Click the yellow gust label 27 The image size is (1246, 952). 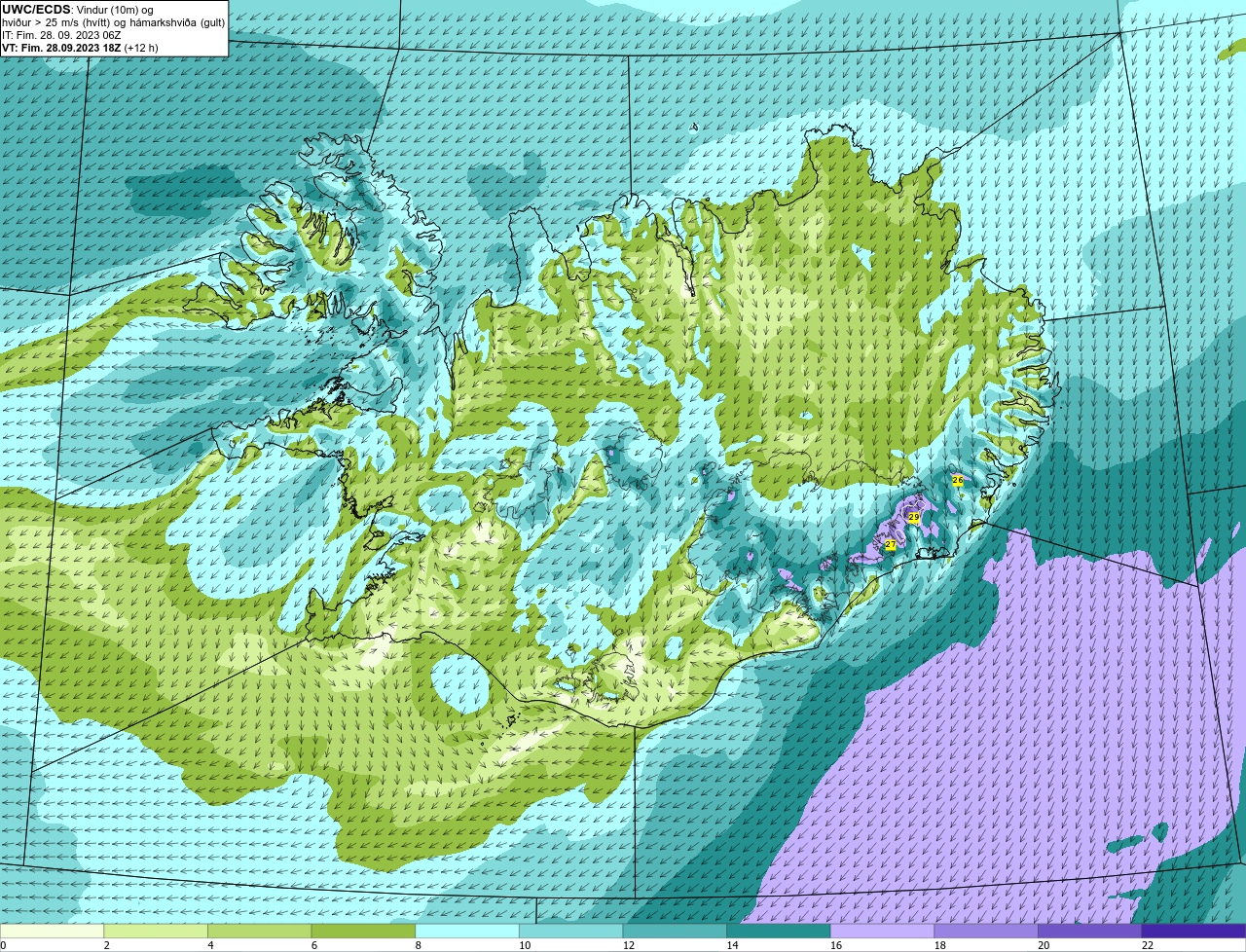(890, 545)
